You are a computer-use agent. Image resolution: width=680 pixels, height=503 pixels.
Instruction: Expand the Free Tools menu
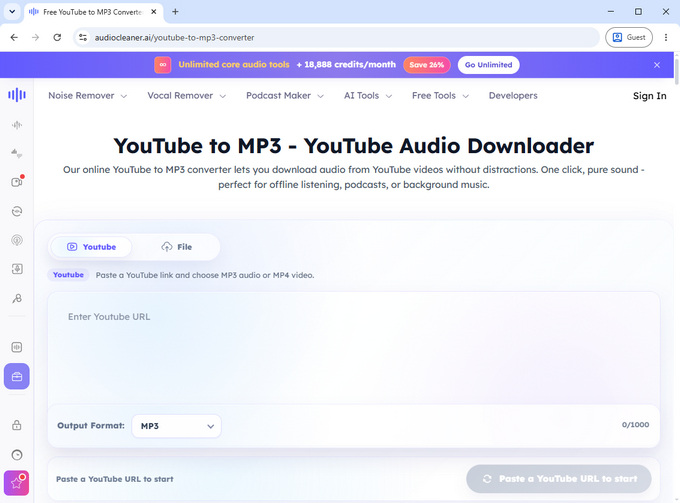[x=440, y=95]
